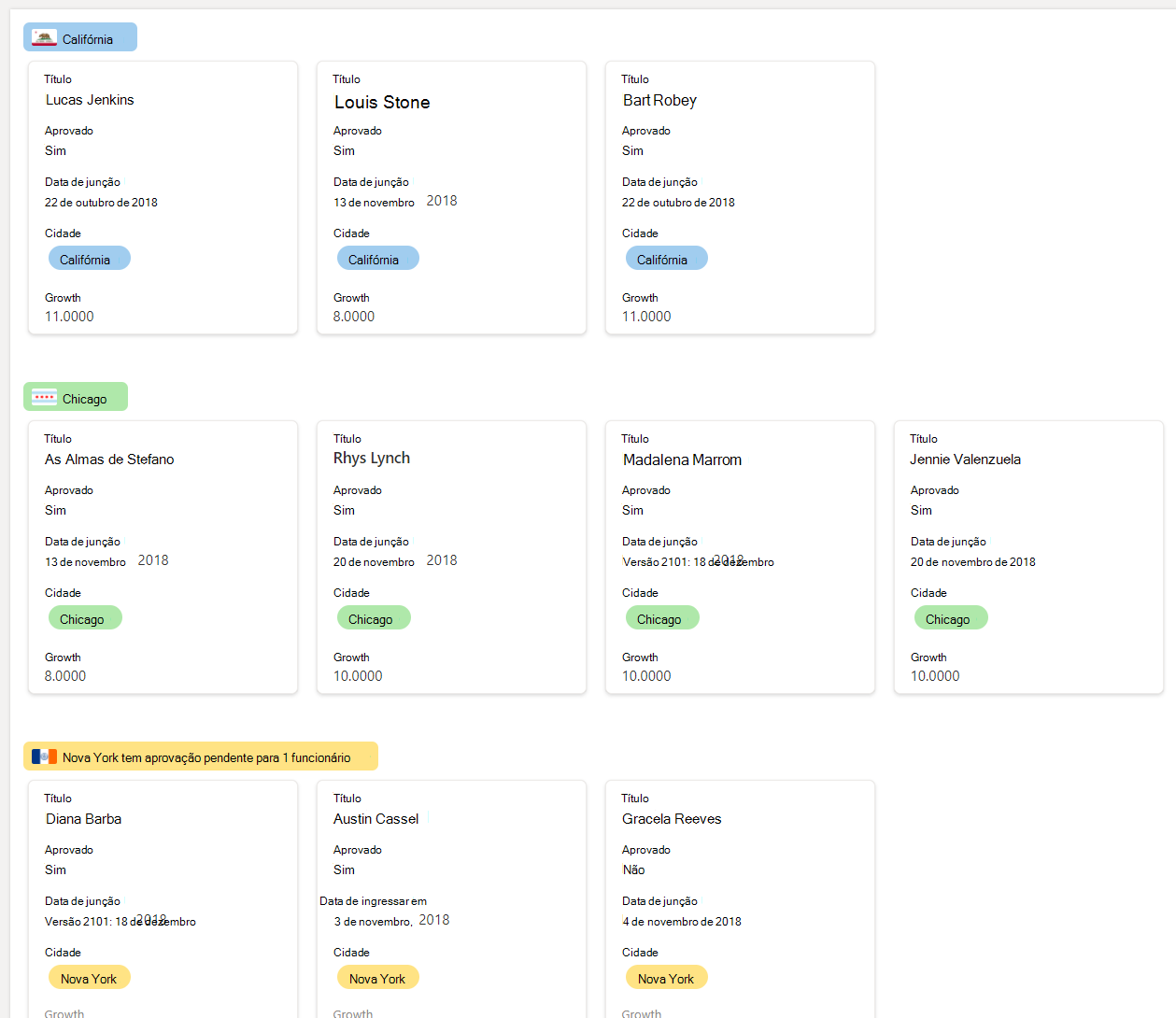Open the Madalena Marrom card title

tap(682, 460)
